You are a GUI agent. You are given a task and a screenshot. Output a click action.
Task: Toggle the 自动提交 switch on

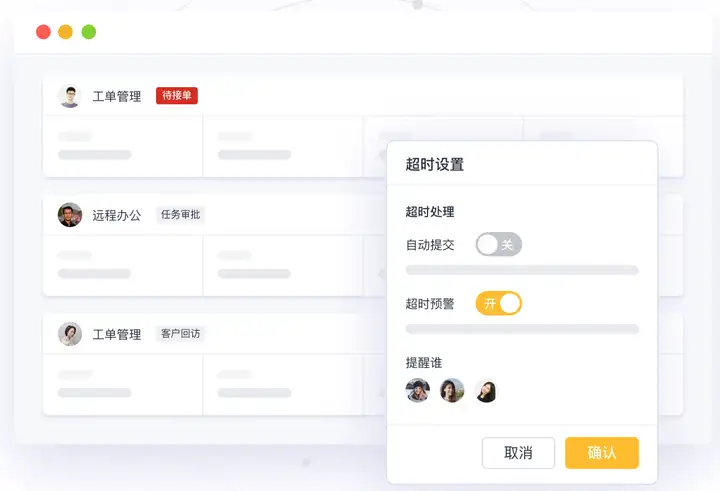[499, 244]
